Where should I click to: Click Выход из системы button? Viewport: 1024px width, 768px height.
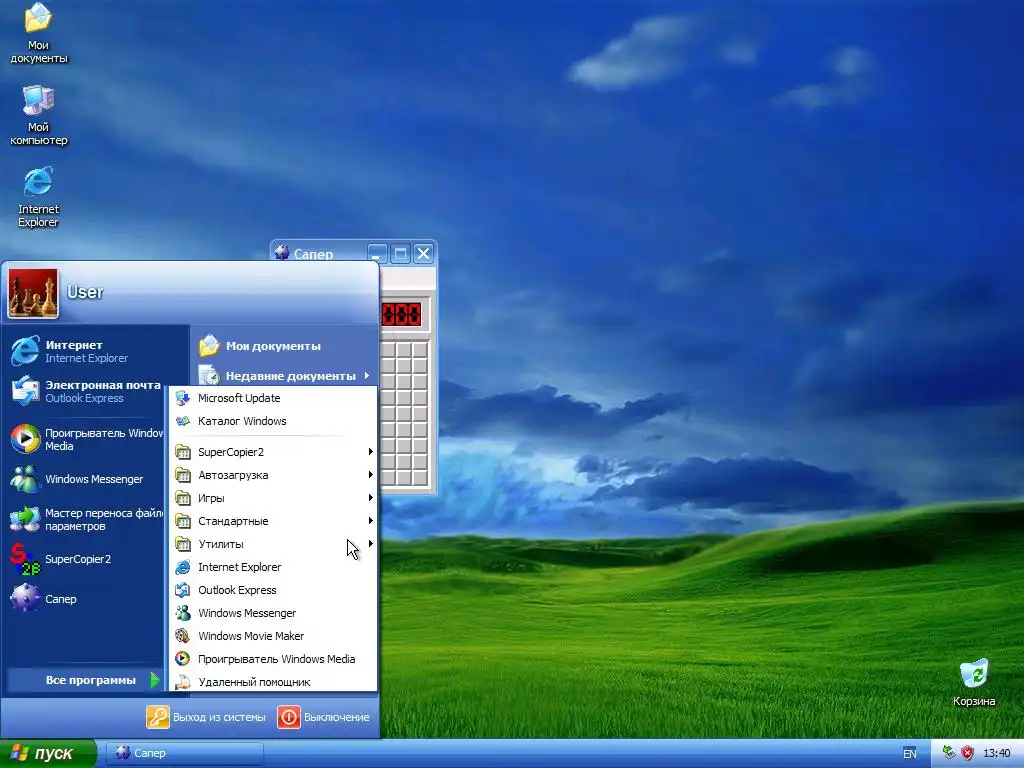tap(206, 717)
